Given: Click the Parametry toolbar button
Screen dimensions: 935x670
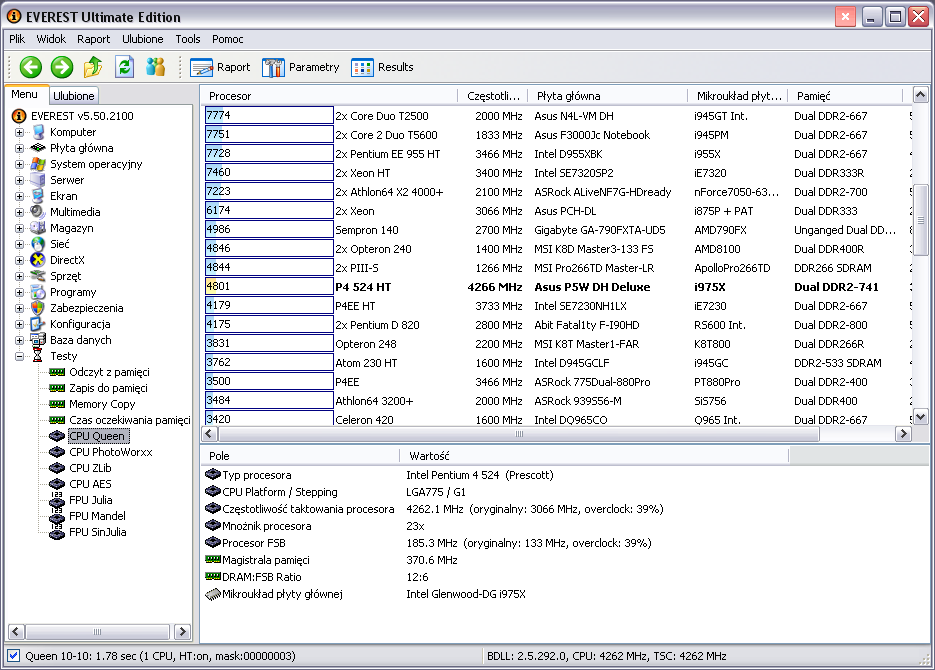Looking at the screenshot, I should pyautogui.click(x=300, y=67).
